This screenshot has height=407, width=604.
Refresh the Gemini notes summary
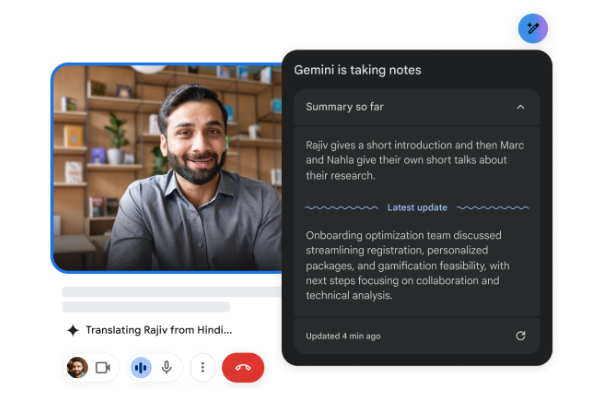[520, 336]
